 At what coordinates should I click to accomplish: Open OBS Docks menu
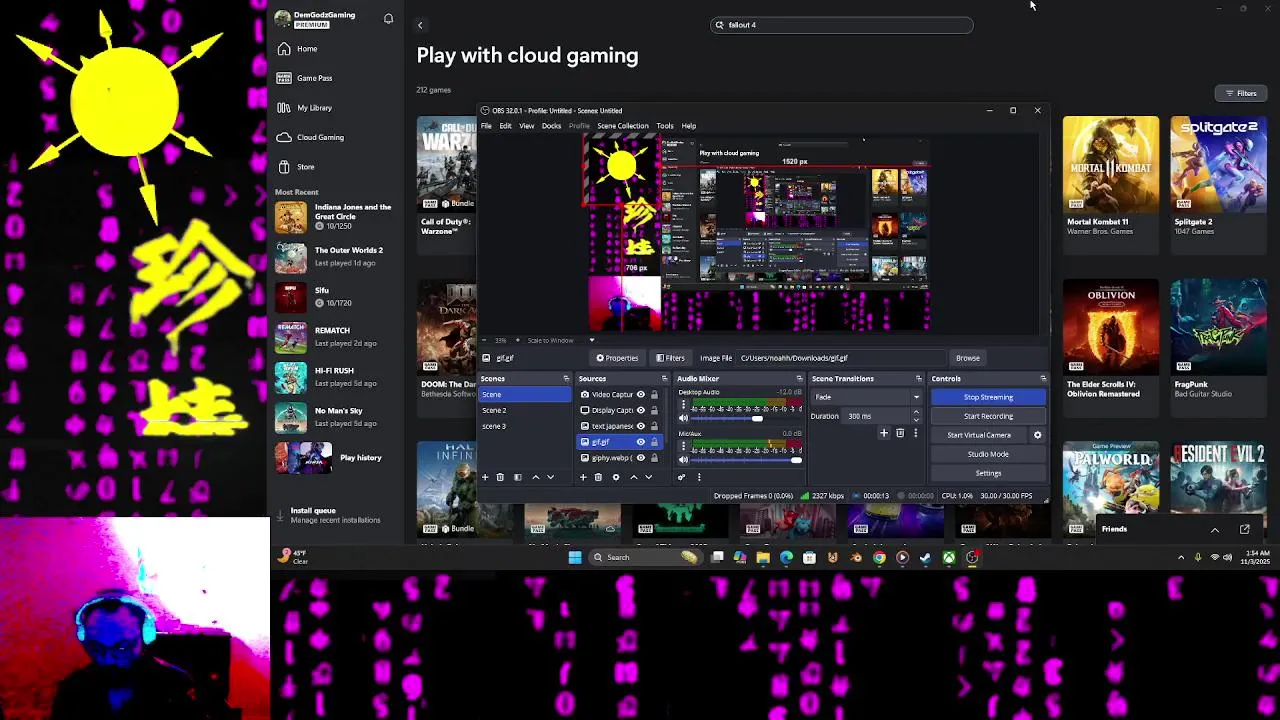(x=551, y=126)
